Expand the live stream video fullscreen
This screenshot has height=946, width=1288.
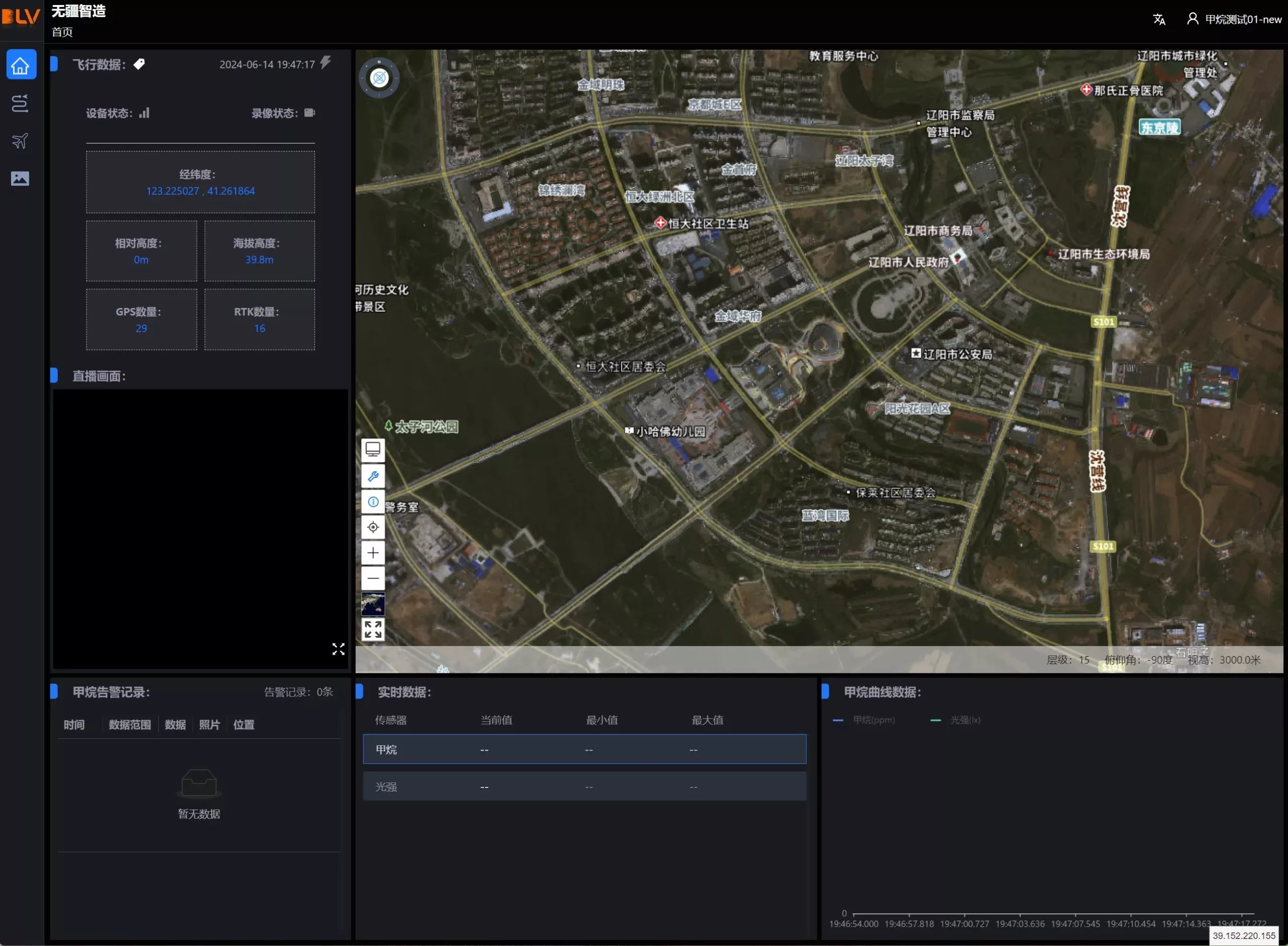(x=338, y=649)
